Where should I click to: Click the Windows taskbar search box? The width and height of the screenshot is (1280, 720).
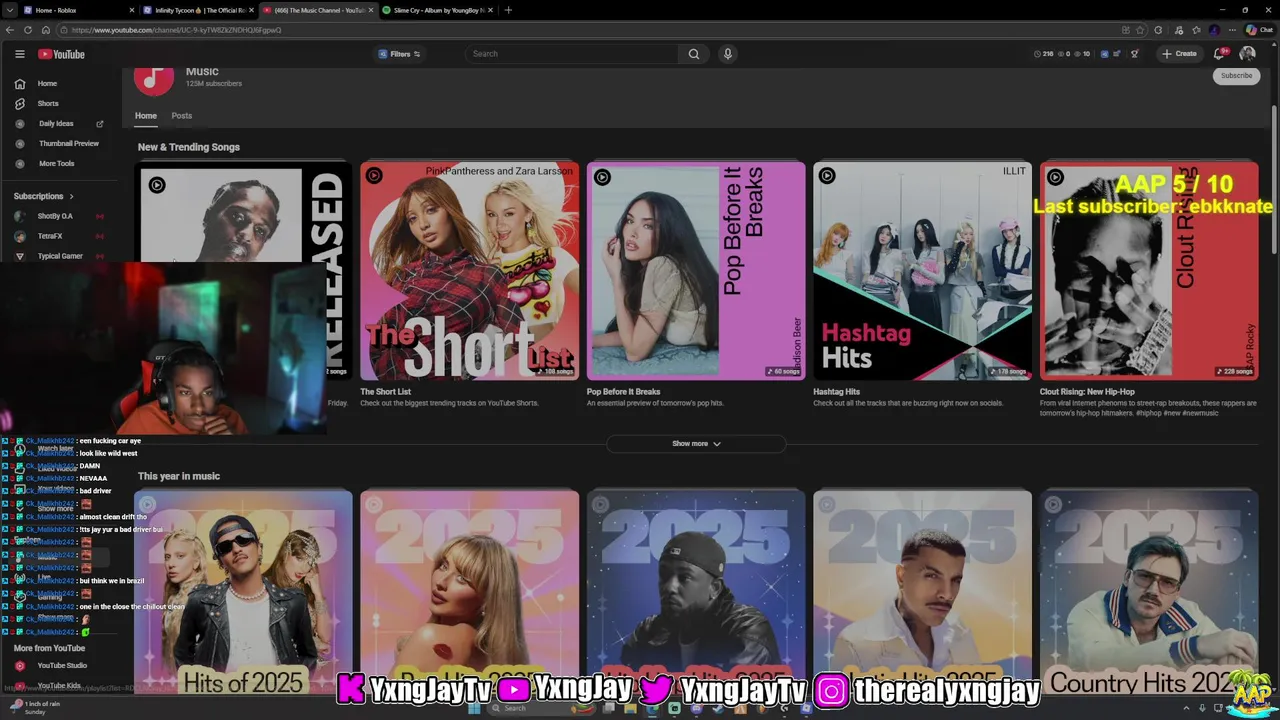[x=540, y=708]
